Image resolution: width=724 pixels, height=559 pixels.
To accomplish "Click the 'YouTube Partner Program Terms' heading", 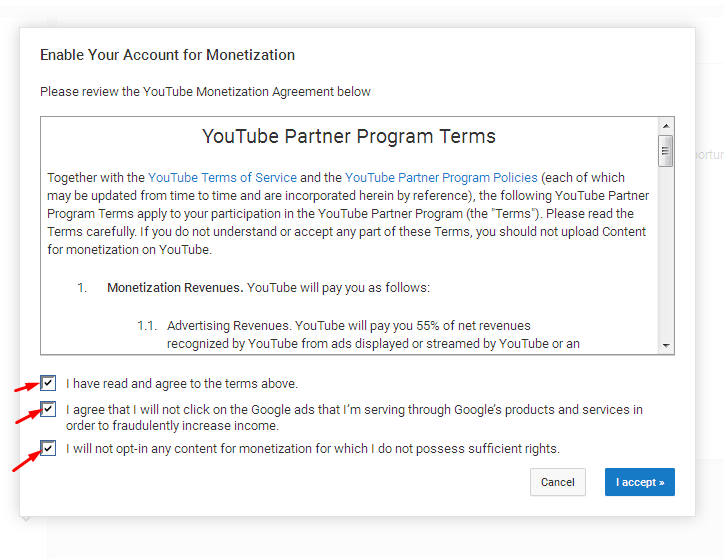I will tap(349, 136).
